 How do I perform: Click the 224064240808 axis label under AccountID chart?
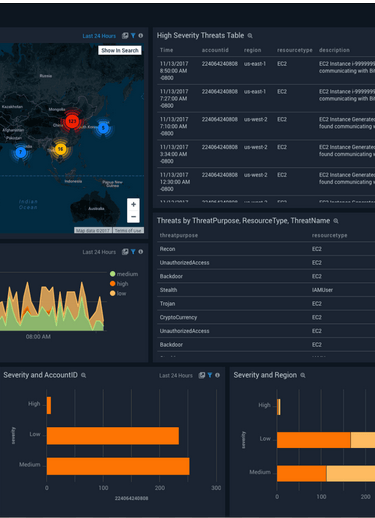[131, 498]
